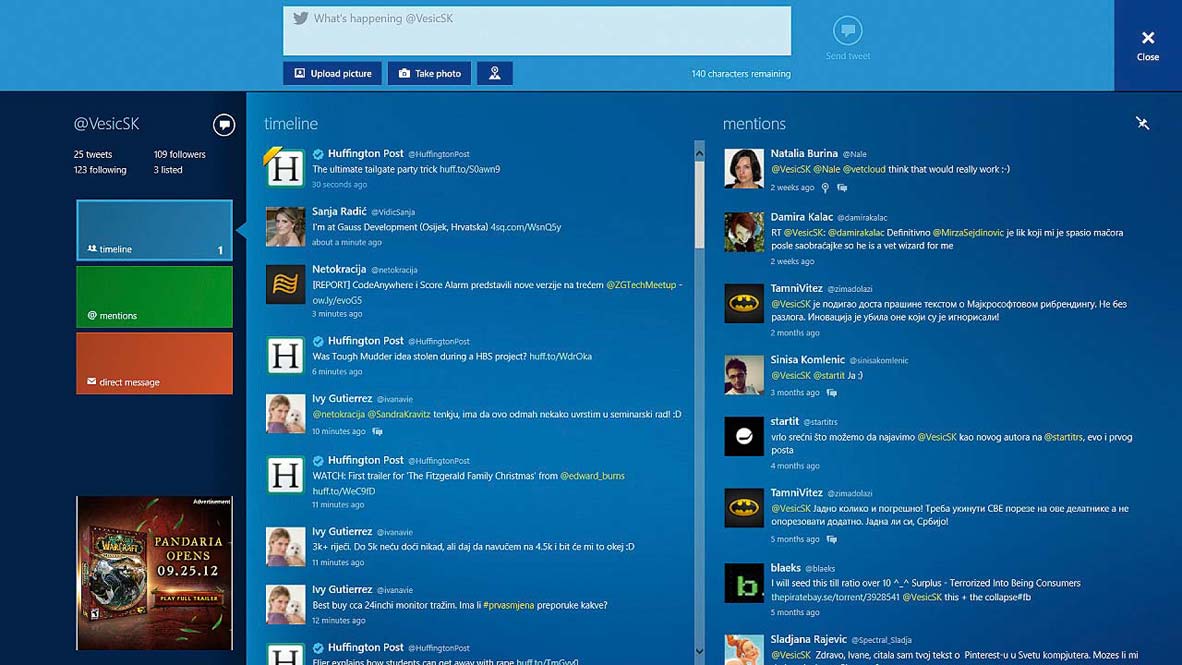Image resolution: width=1182 pixels, height=665 pixels.
Task: Click the @vetcloud mention in Natalia Burina's tweet
Action: (x=864, y=170)
